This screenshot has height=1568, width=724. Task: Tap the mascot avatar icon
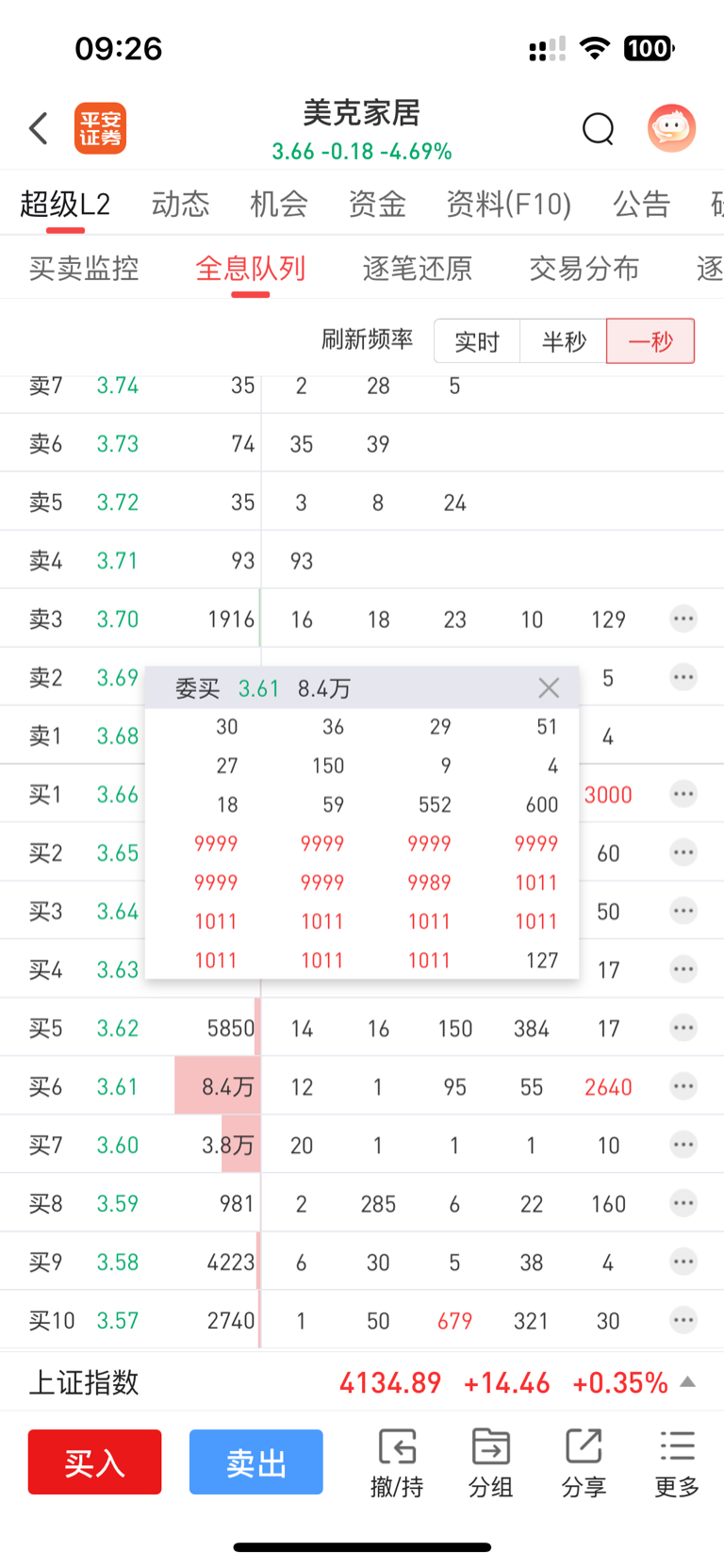pyautogui.click(x=671, y=128)
